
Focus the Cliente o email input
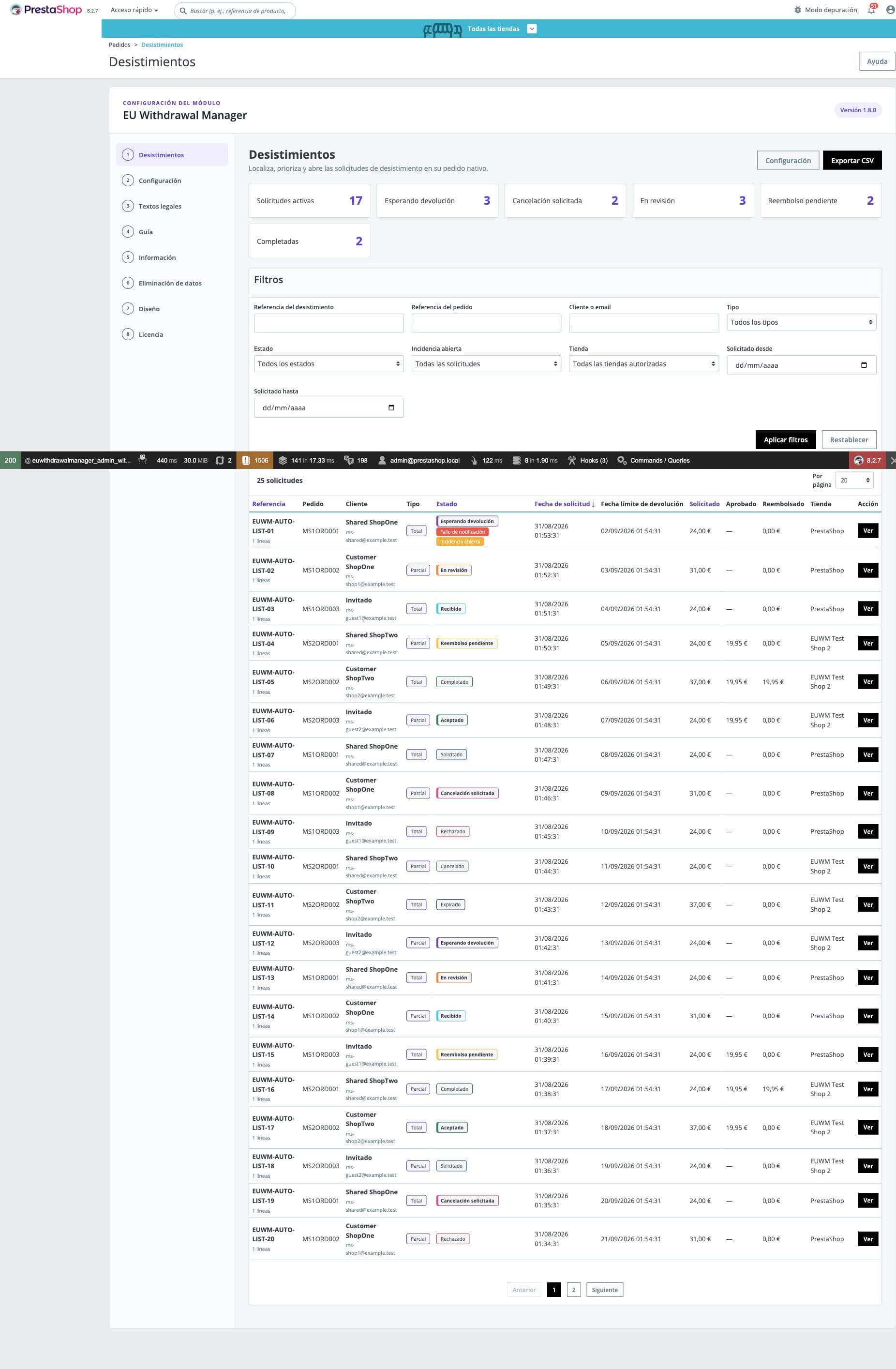click(x=643, y=323)
